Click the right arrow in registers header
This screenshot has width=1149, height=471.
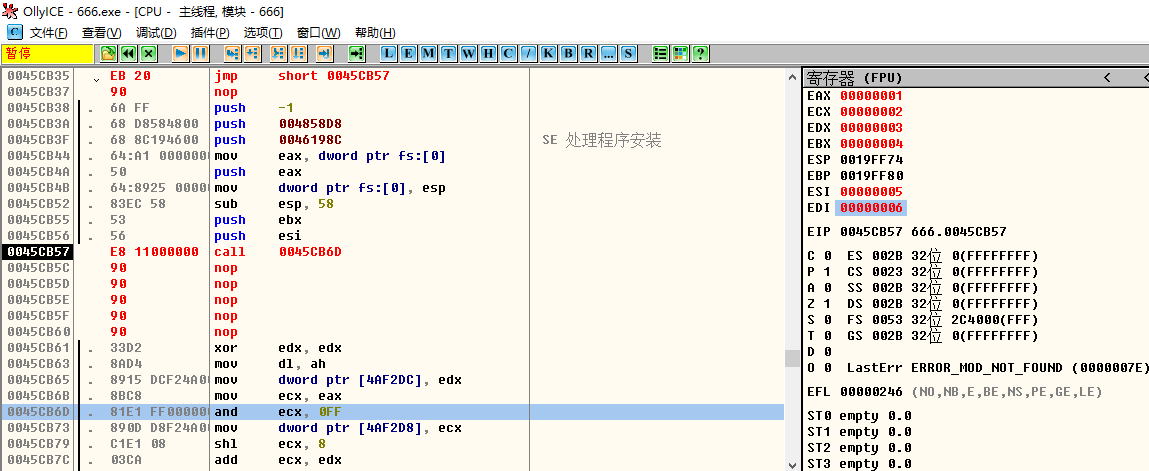(x=1141, y=77)
